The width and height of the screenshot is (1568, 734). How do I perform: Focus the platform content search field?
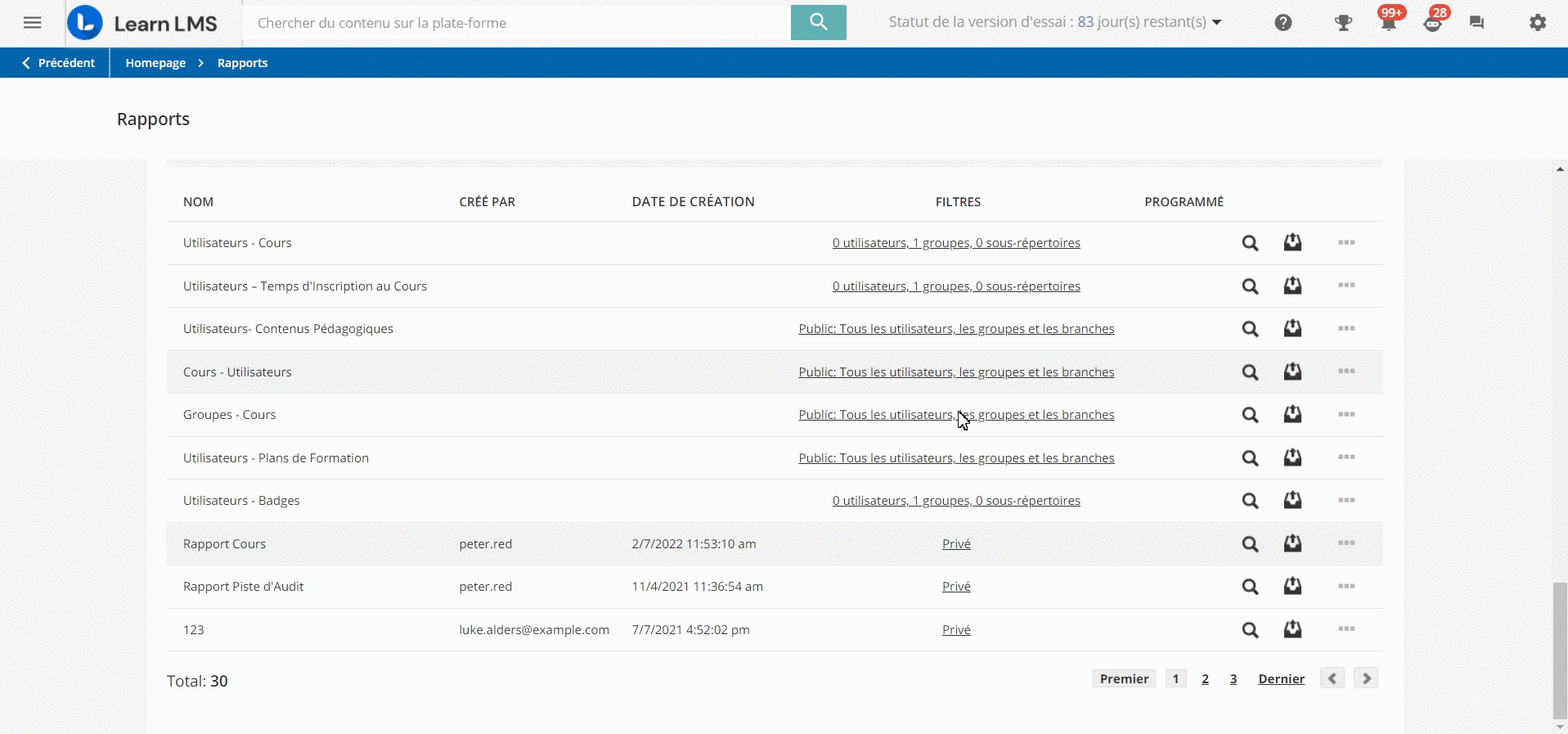pyautogui.click(x=515, y=23)
